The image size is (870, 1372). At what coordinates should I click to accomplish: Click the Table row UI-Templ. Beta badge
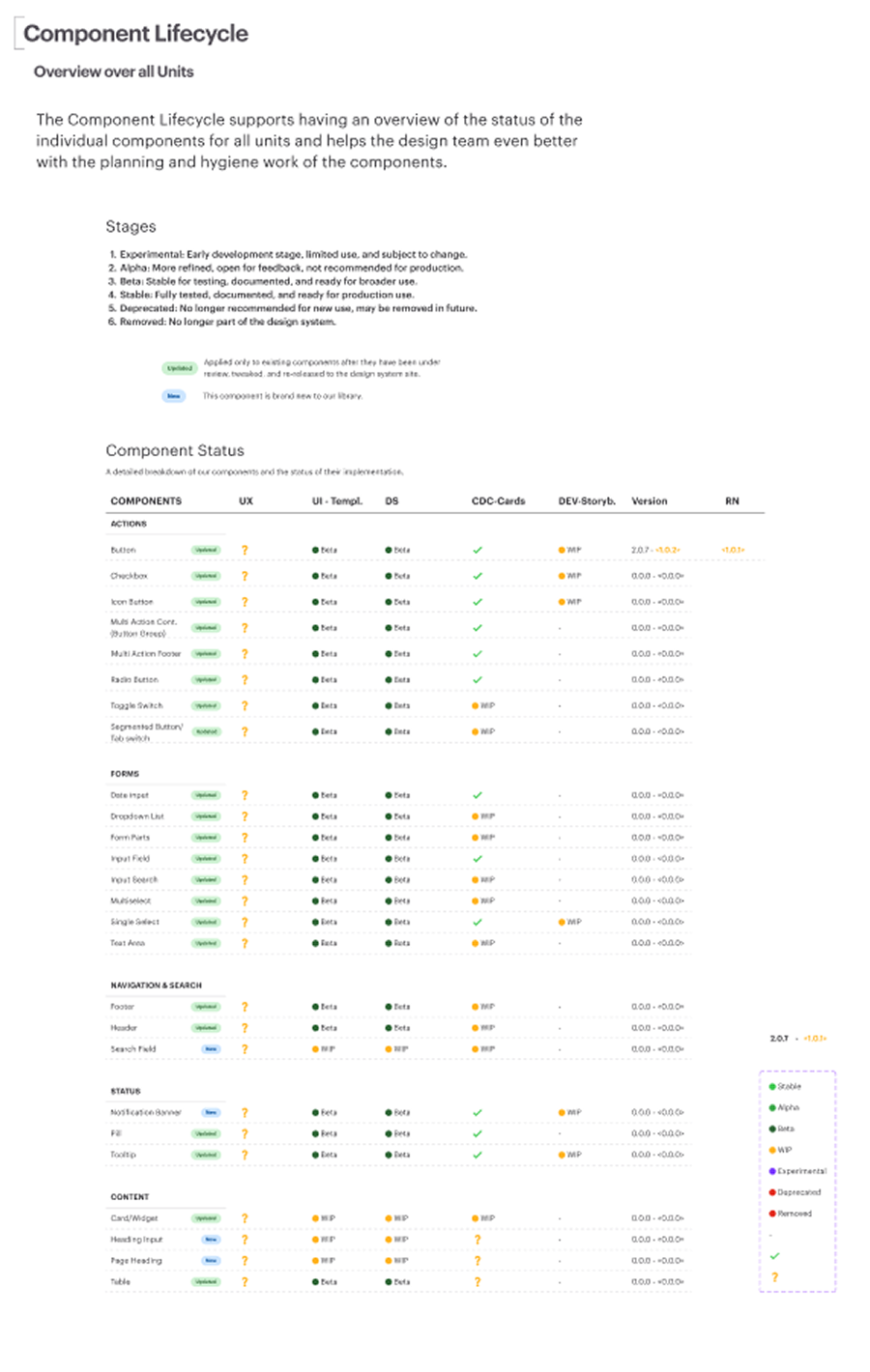[x=325, y=1282]
